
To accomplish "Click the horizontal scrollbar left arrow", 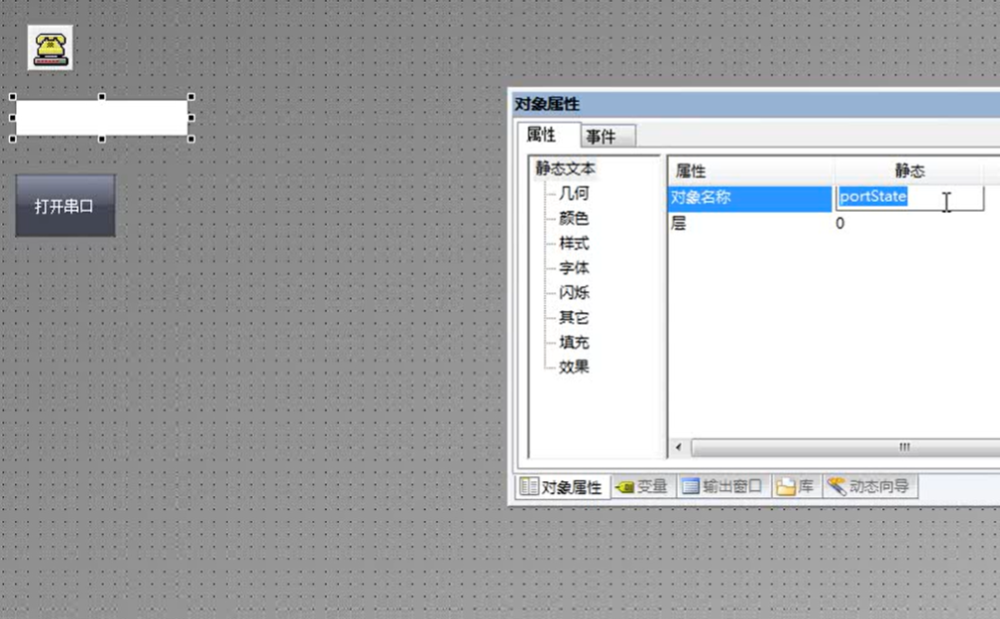I will pos(679,447).
